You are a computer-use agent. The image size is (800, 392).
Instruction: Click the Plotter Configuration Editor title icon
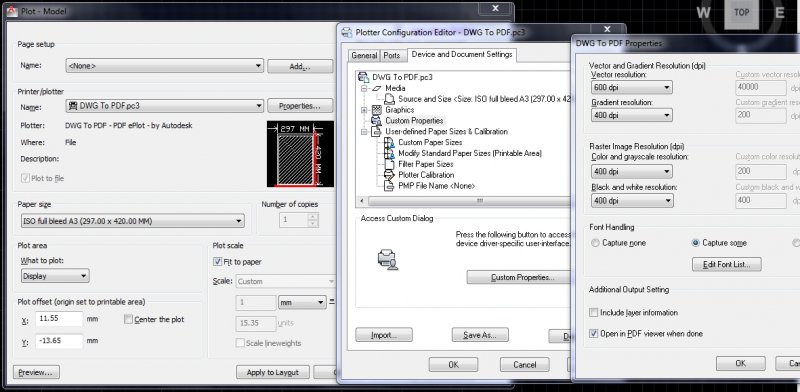pyautogui.click(x=346, y=33)
